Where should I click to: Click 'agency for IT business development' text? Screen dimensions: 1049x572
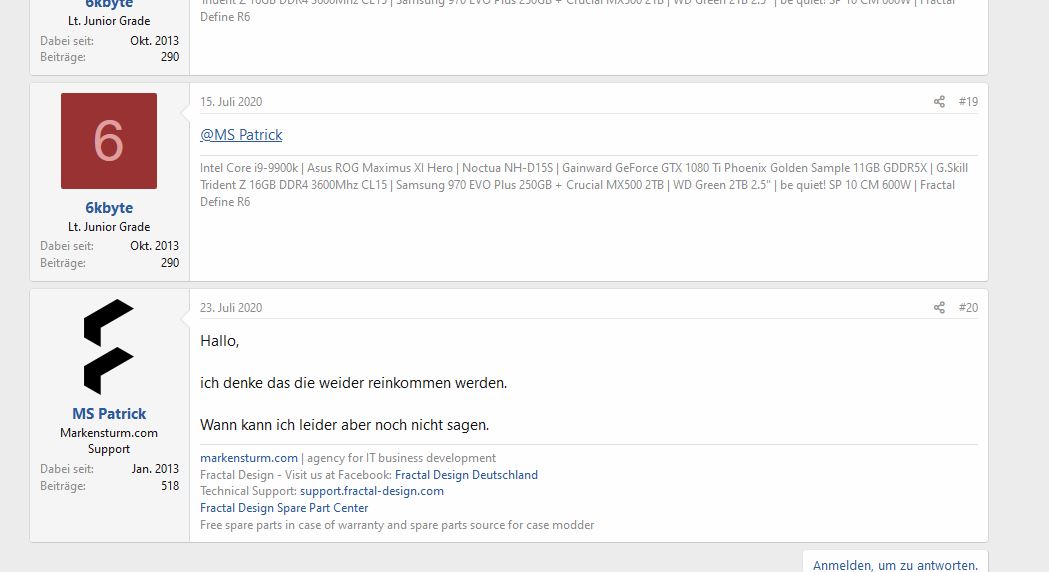tap(401, 458)
